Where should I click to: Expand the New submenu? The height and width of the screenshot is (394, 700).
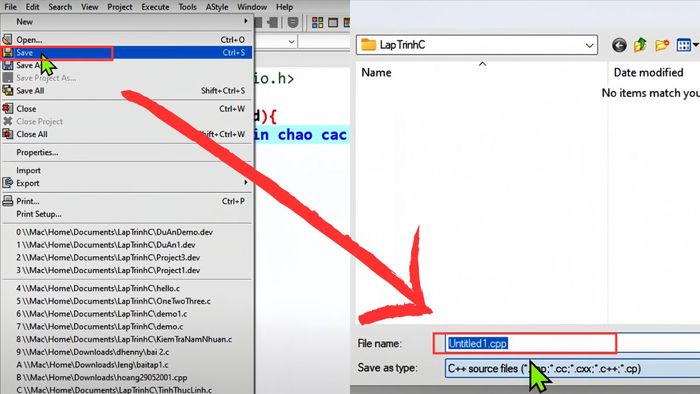point(126,21)
